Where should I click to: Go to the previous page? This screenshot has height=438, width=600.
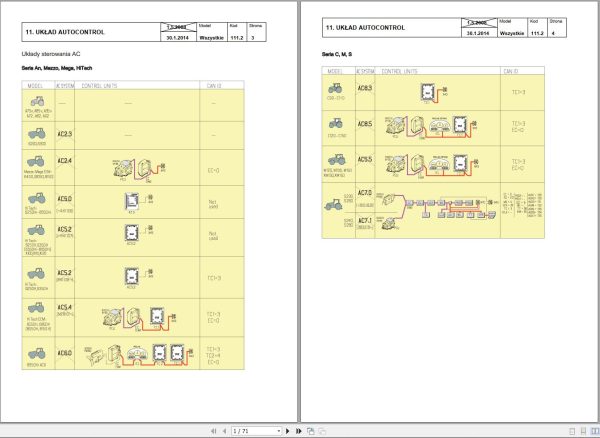coord(224,431)
